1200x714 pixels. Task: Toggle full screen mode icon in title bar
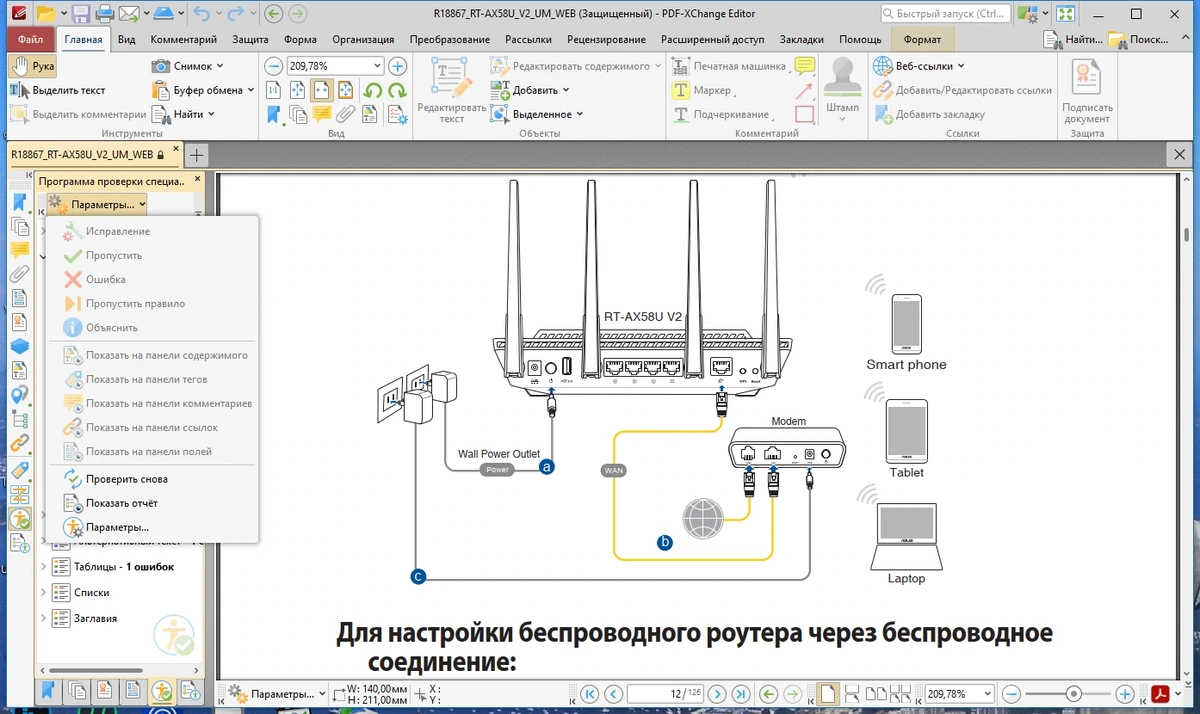[x=1066, y=14]
